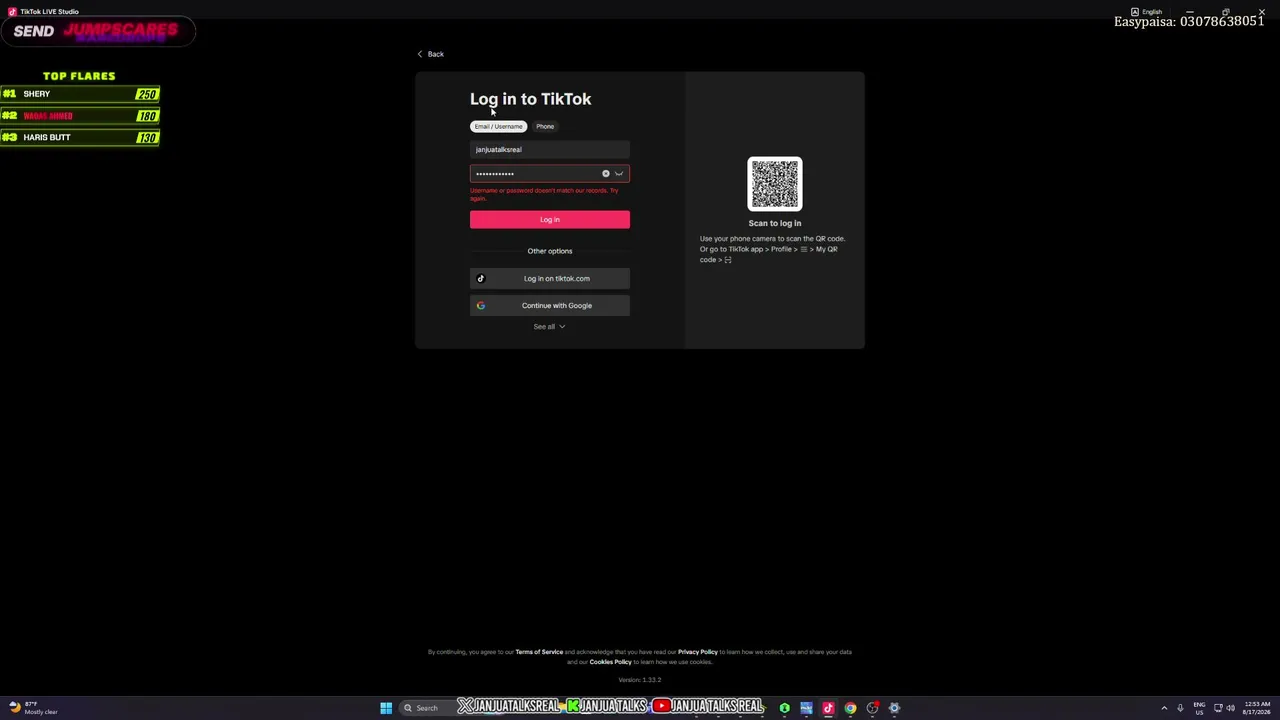Click the TikTok icon beside tiktok.com login

pos(481,279)
